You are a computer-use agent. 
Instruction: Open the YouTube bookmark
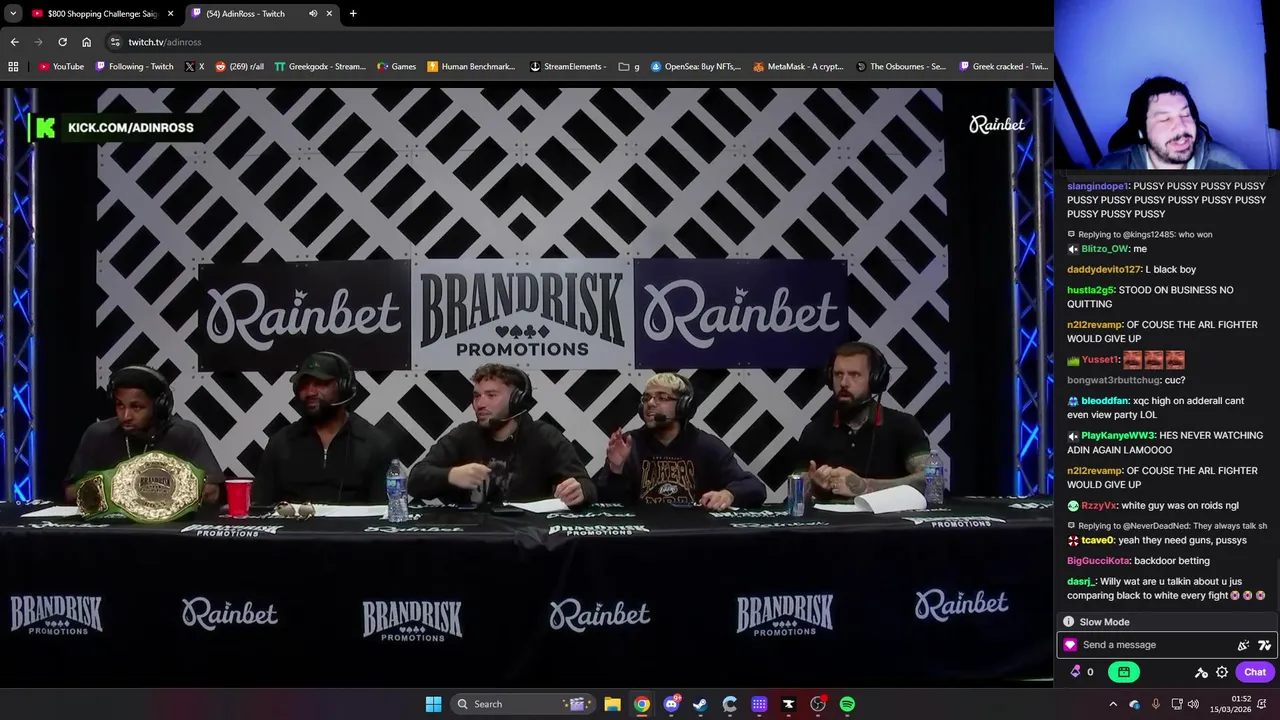point(61,66)
